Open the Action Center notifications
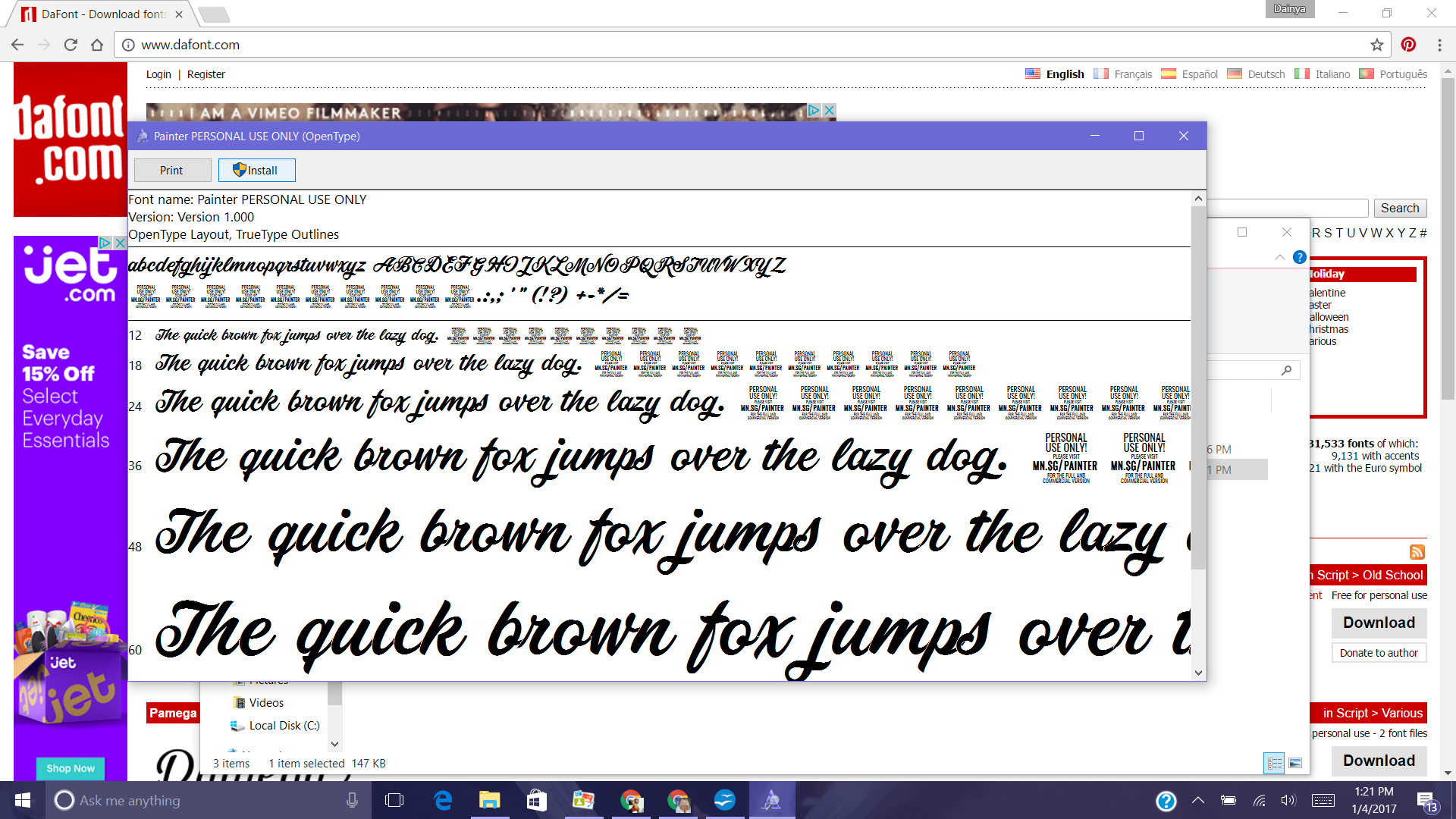1456x819 pixels. coord(1426,801)
